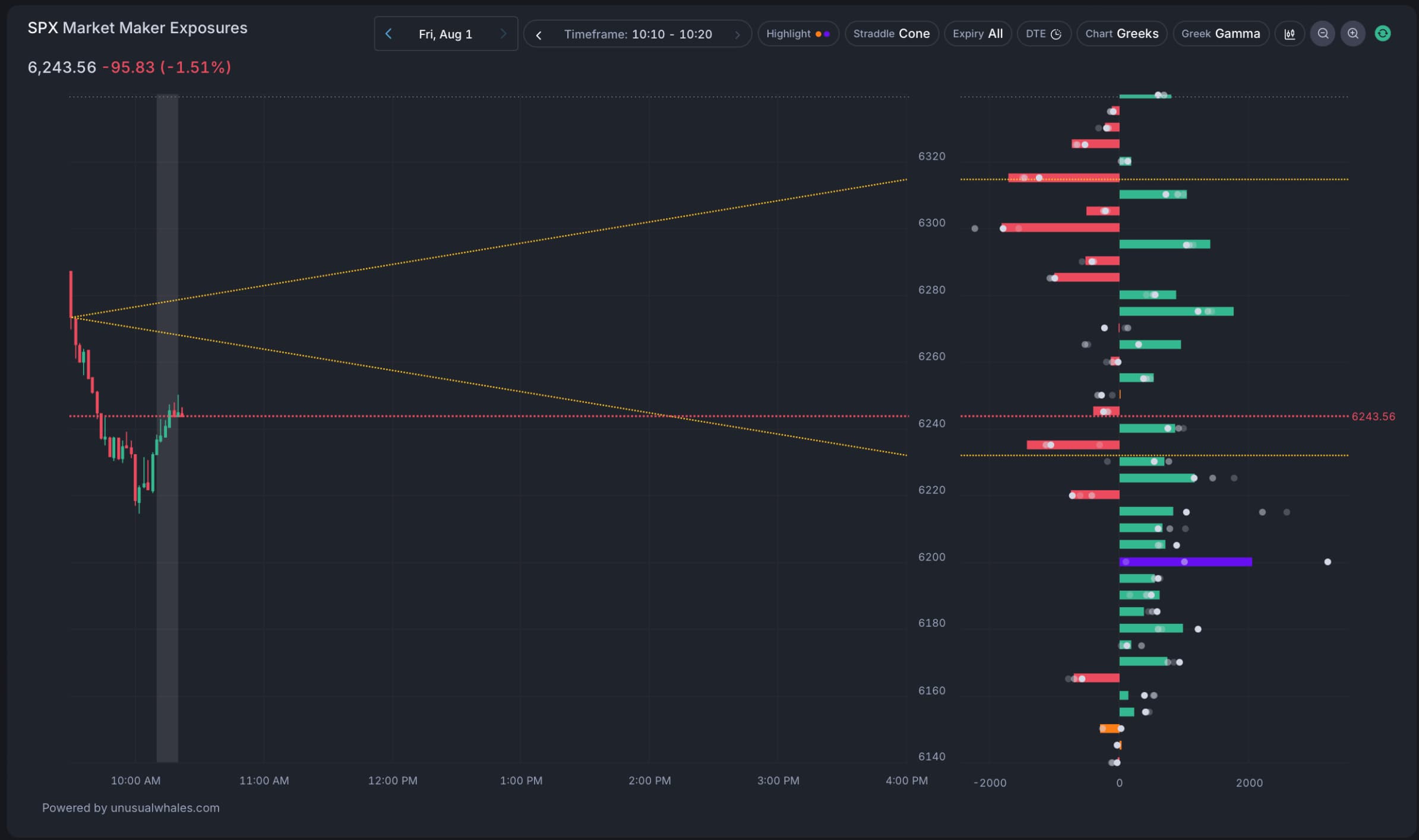Toggle the Highlight dots option

click(x=798, y=34)
